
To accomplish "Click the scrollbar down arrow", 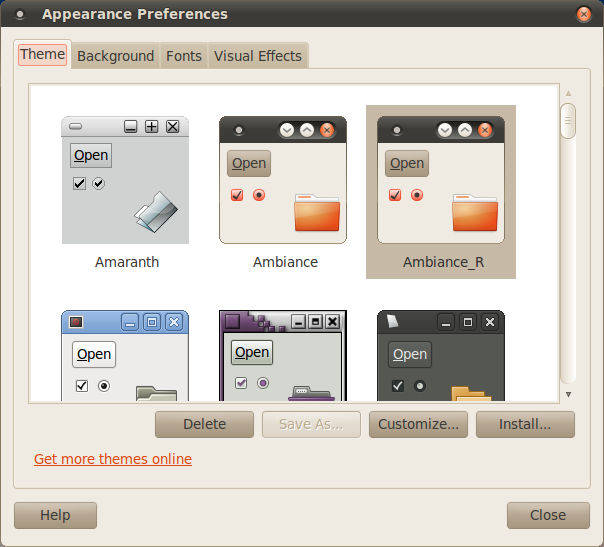I will pyautogui.click(x=568, y=394).
